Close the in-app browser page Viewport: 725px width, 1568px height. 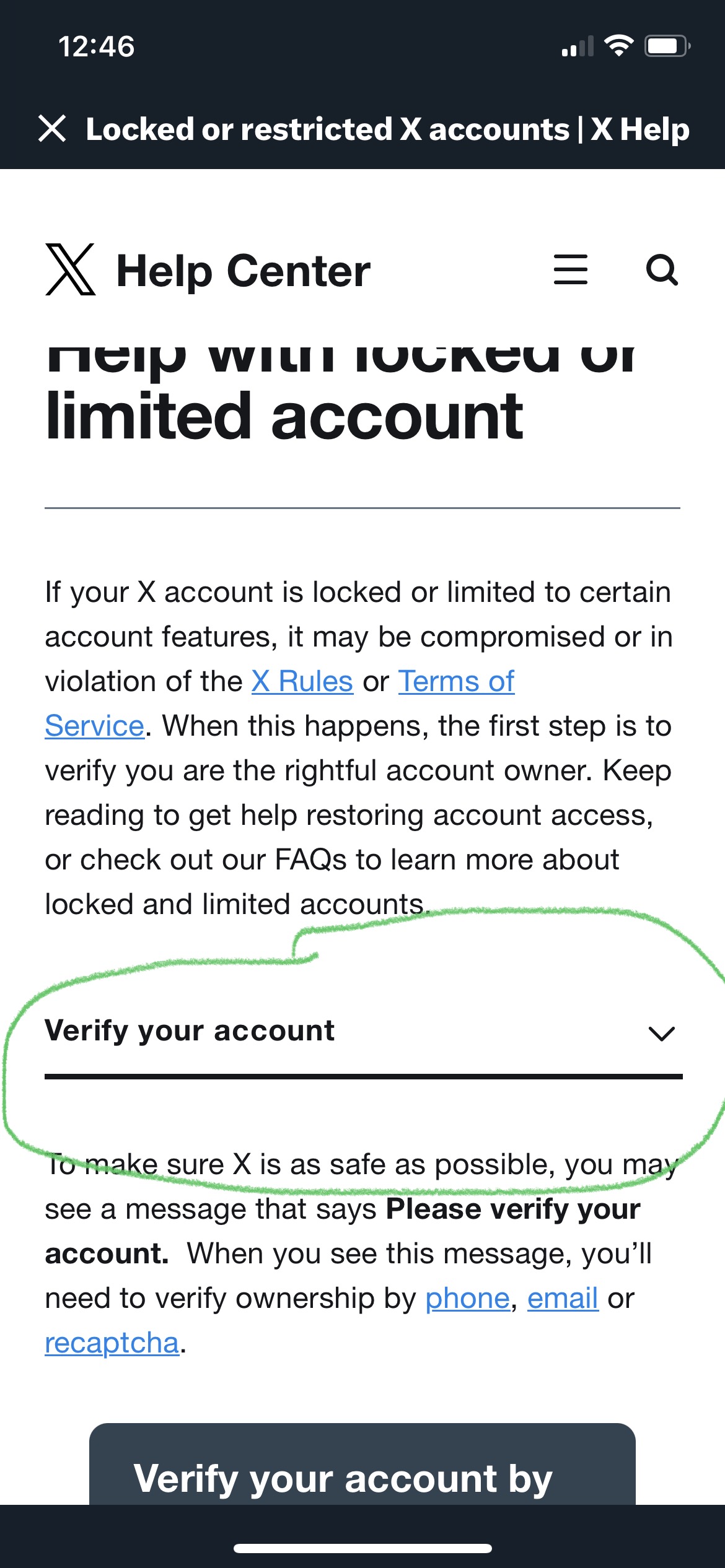[52, 129]
